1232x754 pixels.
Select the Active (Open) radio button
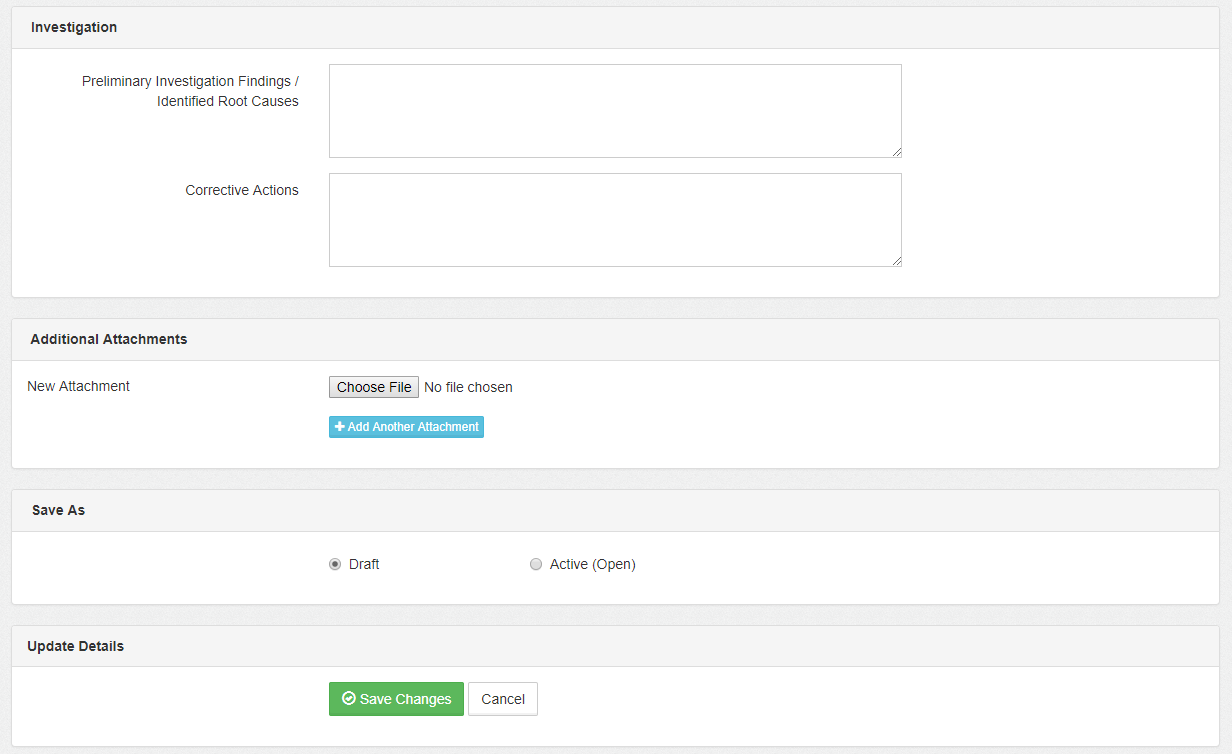(x=536, y=564)
